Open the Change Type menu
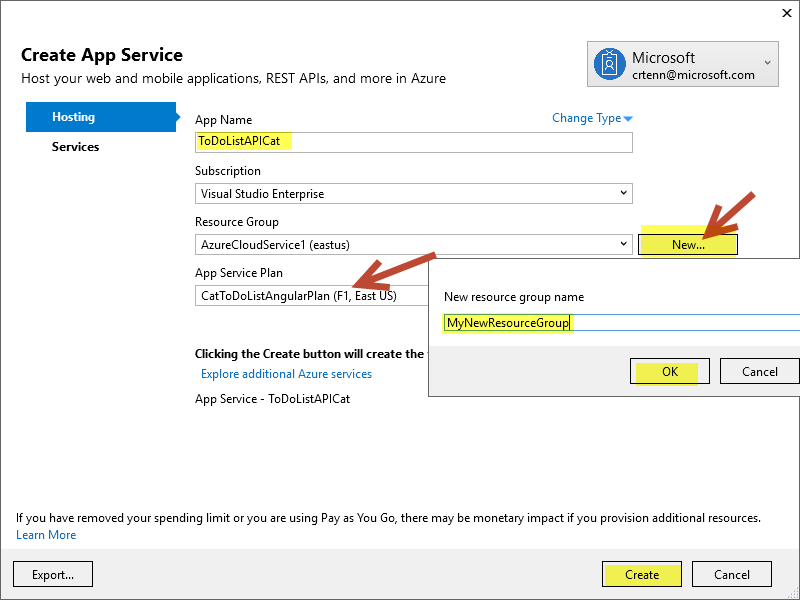The height and width of the screenshot is (600, 800). pyautogui.click(x=592, y=118)
